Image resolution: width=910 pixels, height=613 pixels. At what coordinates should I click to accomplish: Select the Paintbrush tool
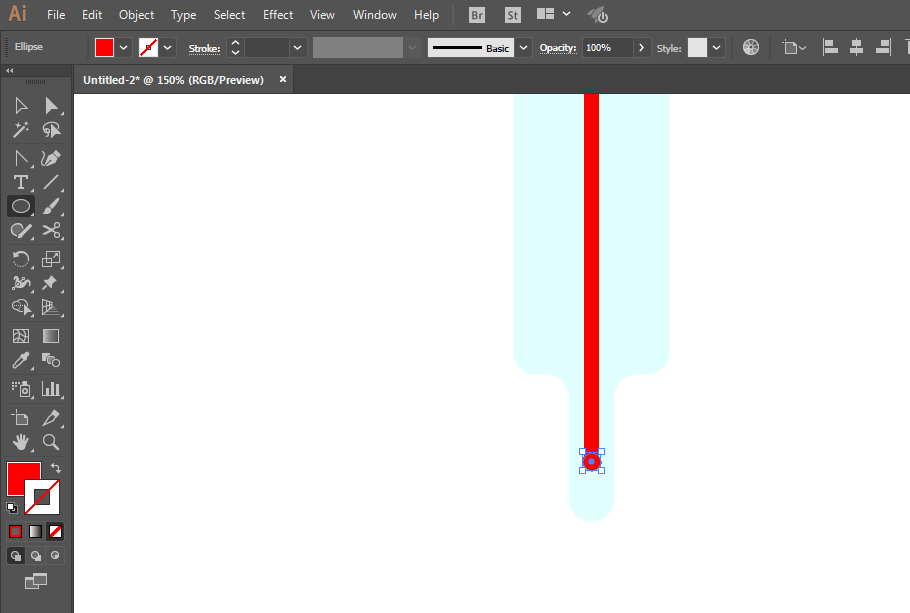pyautogui.click(x=51, y=206)
